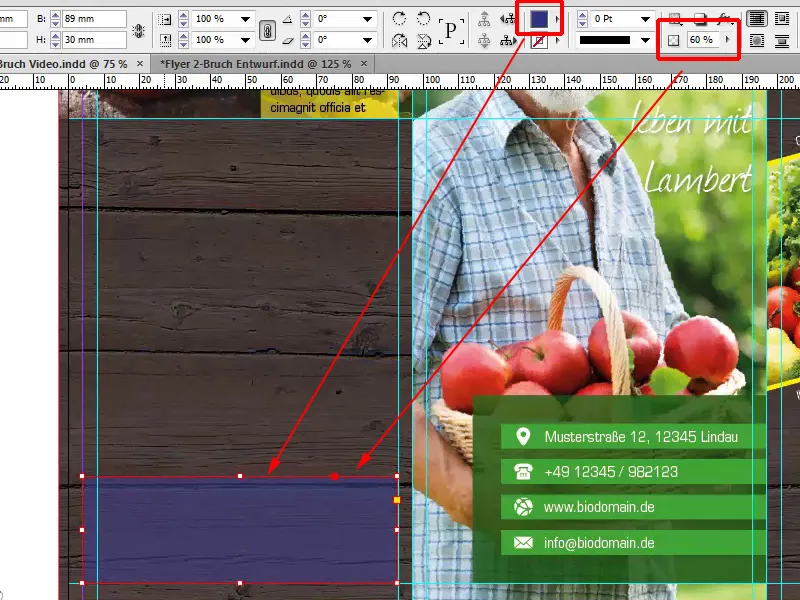This screenshot has width=800, height=600.
Task: Click the Scale X Percentage icon
Action: [165, 19]
